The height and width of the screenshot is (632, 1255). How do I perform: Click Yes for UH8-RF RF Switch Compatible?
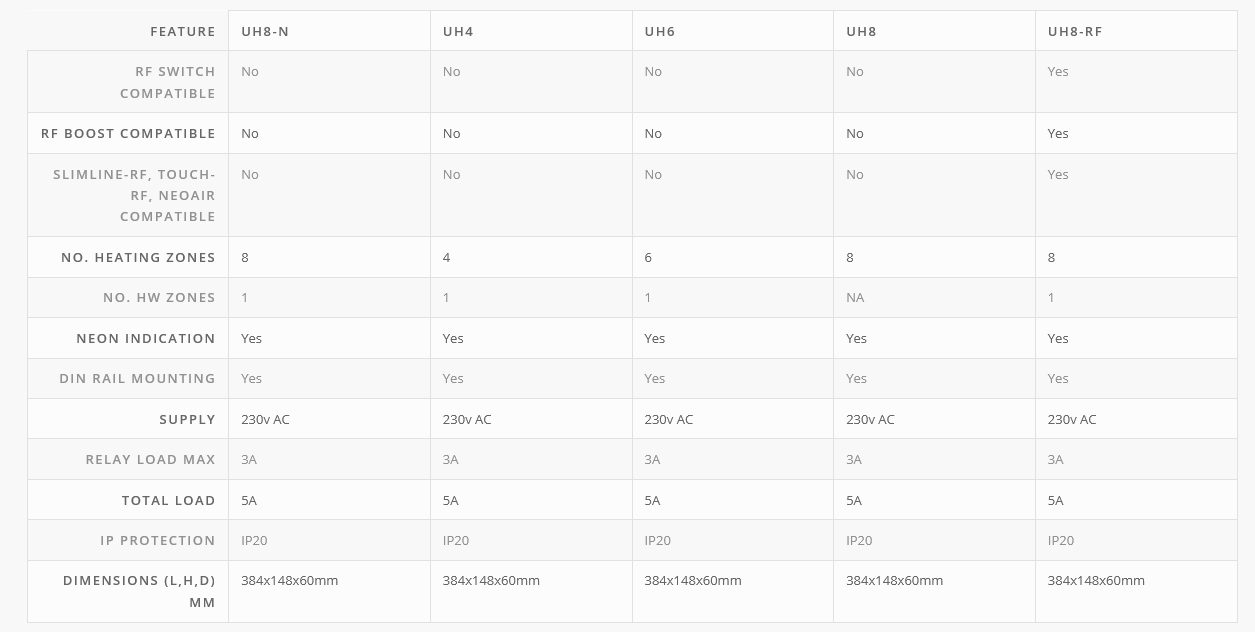(x=1058, y=71)
